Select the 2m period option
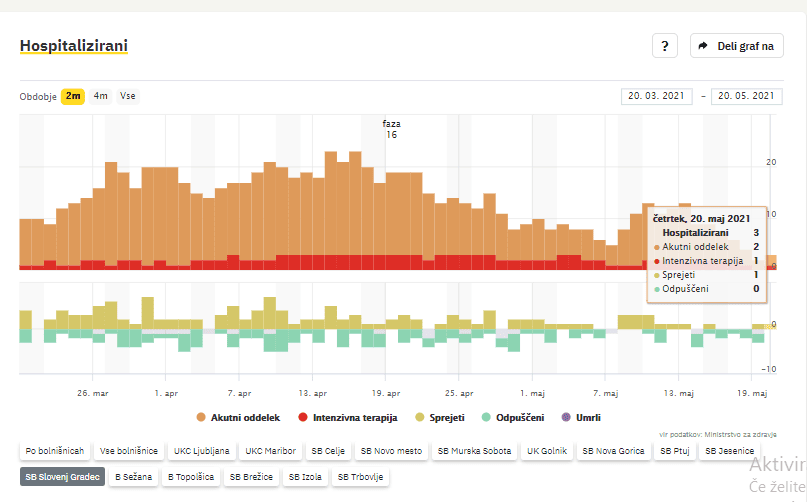 (72, 96)
